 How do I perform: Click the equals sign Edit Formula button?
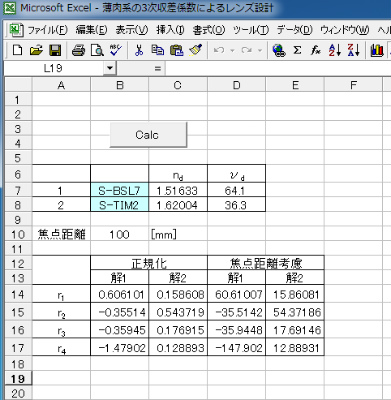[158, 69]
